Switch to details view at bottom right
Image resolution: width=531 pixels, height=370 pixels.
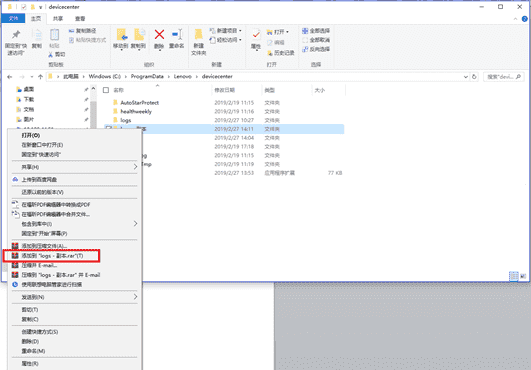point(514,276)
